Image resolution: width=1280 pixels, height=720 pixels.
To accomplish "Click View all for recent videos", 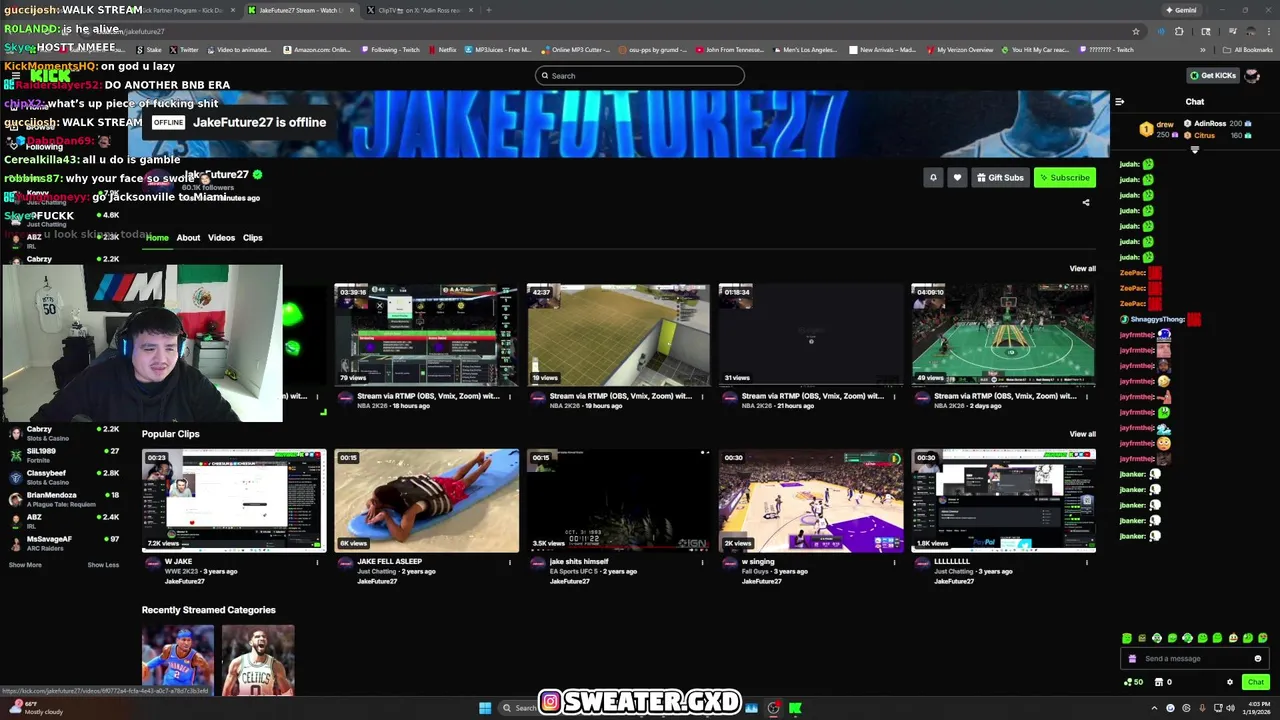I will click(1082, 268).
